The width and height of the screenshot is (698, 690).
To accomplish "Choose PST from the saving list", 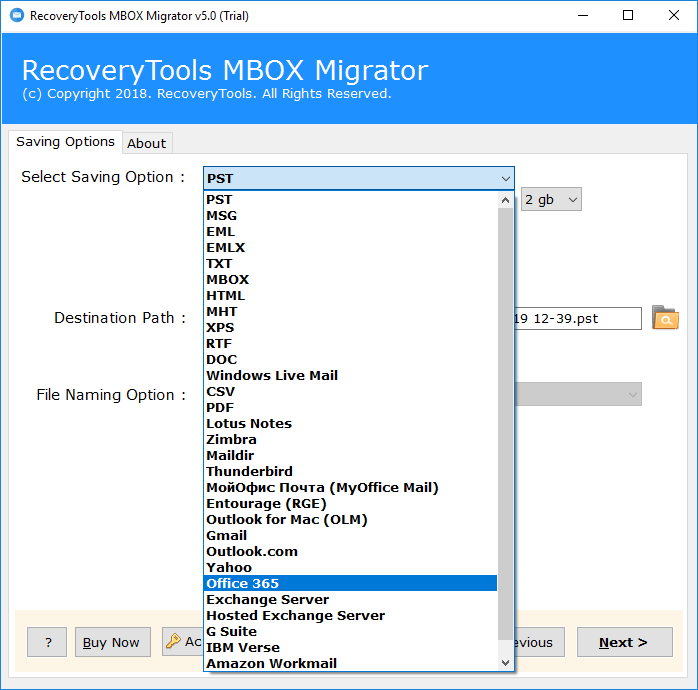I will pos(350,199).
